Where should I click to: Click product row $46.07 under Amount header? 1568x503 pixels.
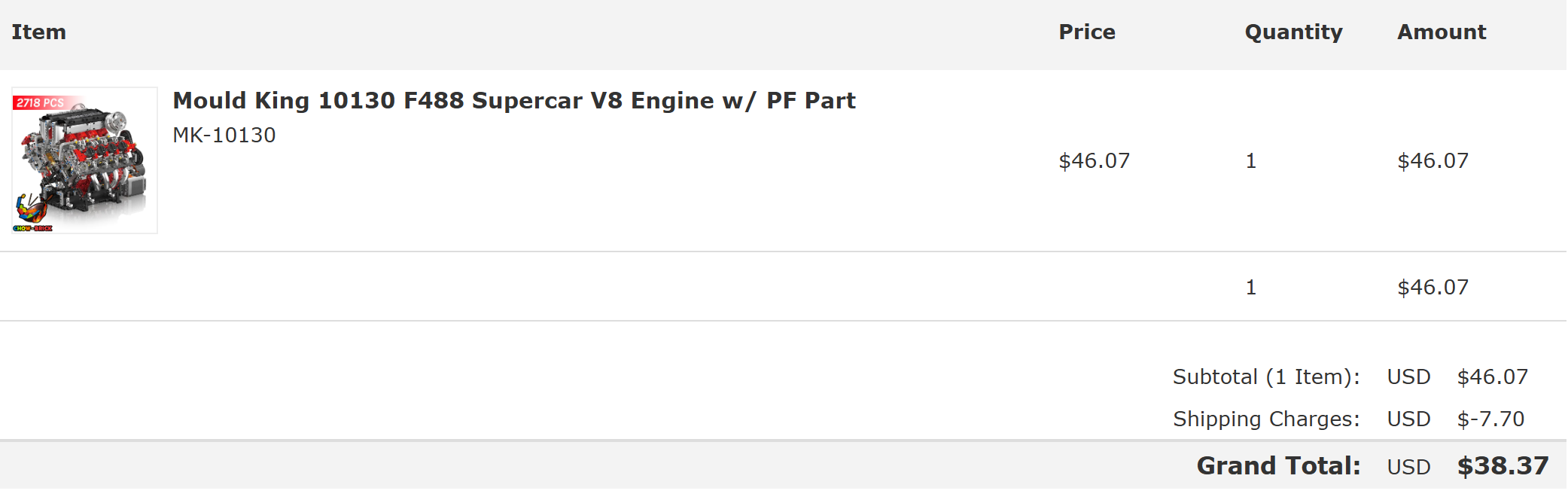tap(1433, 160)
